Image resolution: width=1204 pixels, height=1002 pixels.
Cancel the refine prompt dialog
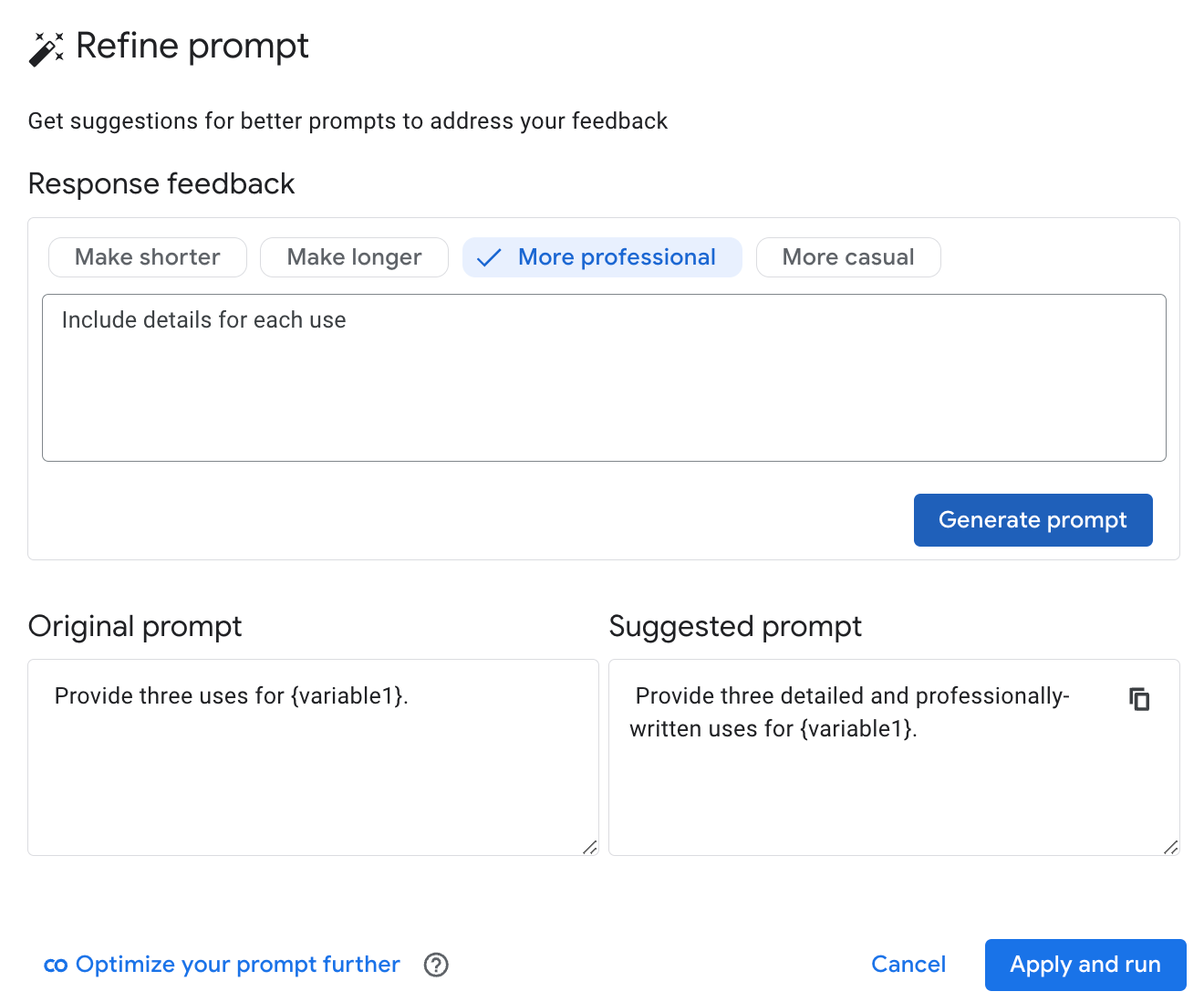[x=908, y=965]
